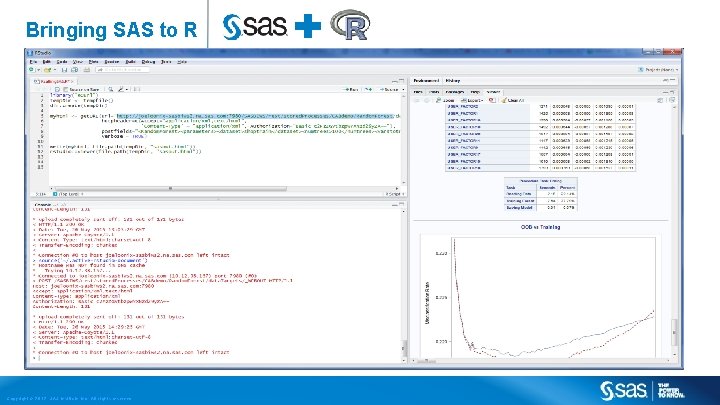Click the Save current document icon
Image resolution: width=720 pixels, height=405 pixels.
64,70
